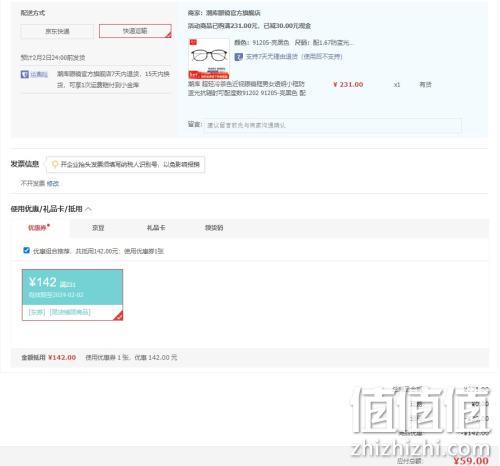Select 快递运输 delivery option
Viewport: 500px width, 466px height.
135,31
